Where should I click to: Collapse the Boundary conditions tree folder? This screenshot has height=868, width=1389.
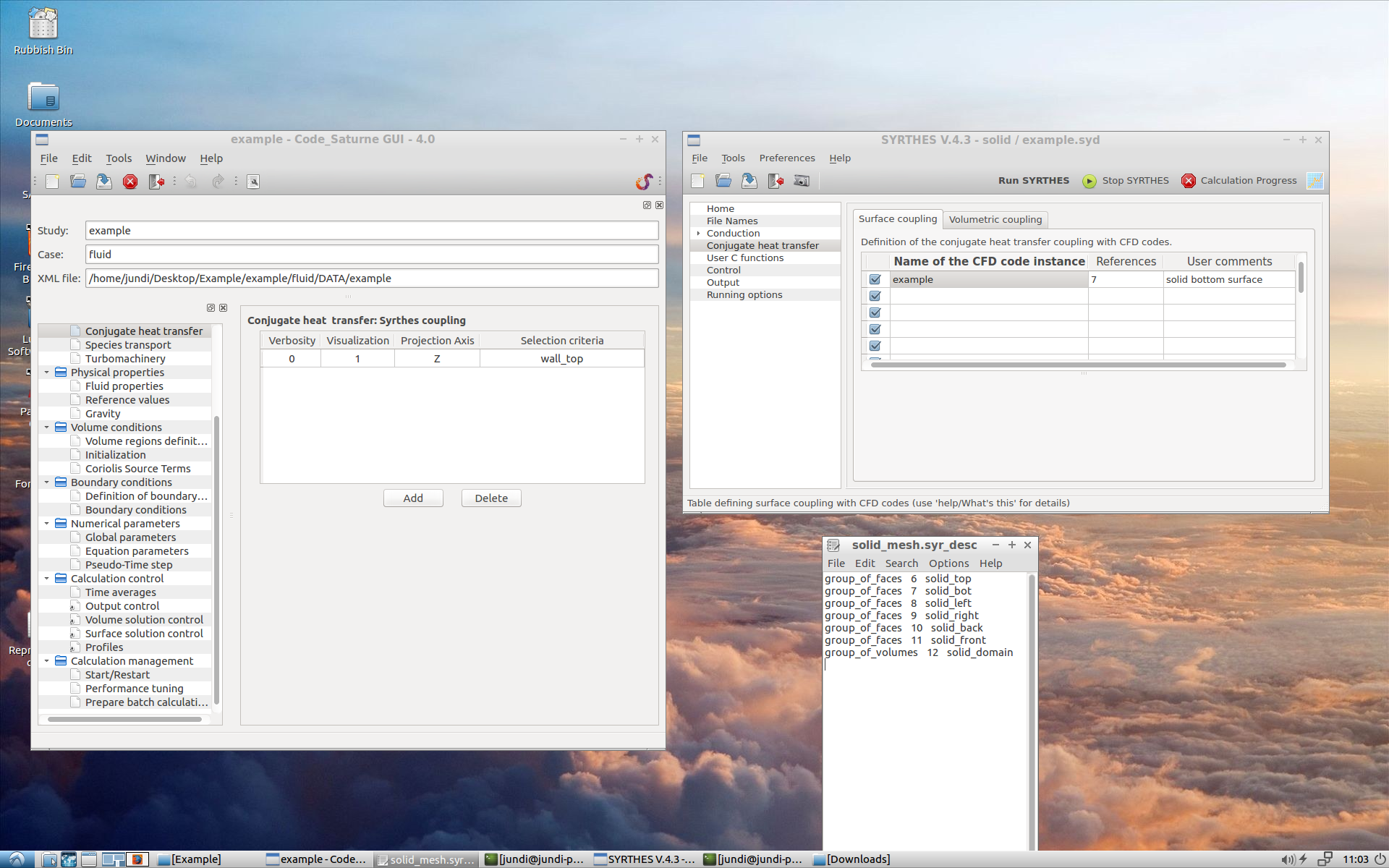point(47,482)
